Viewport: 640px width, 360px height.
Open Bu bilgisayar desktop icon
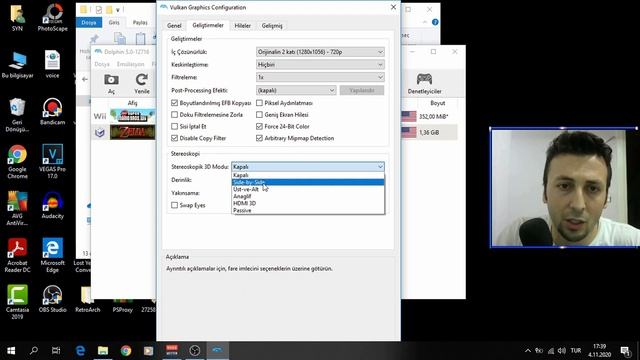pos(17,65)
